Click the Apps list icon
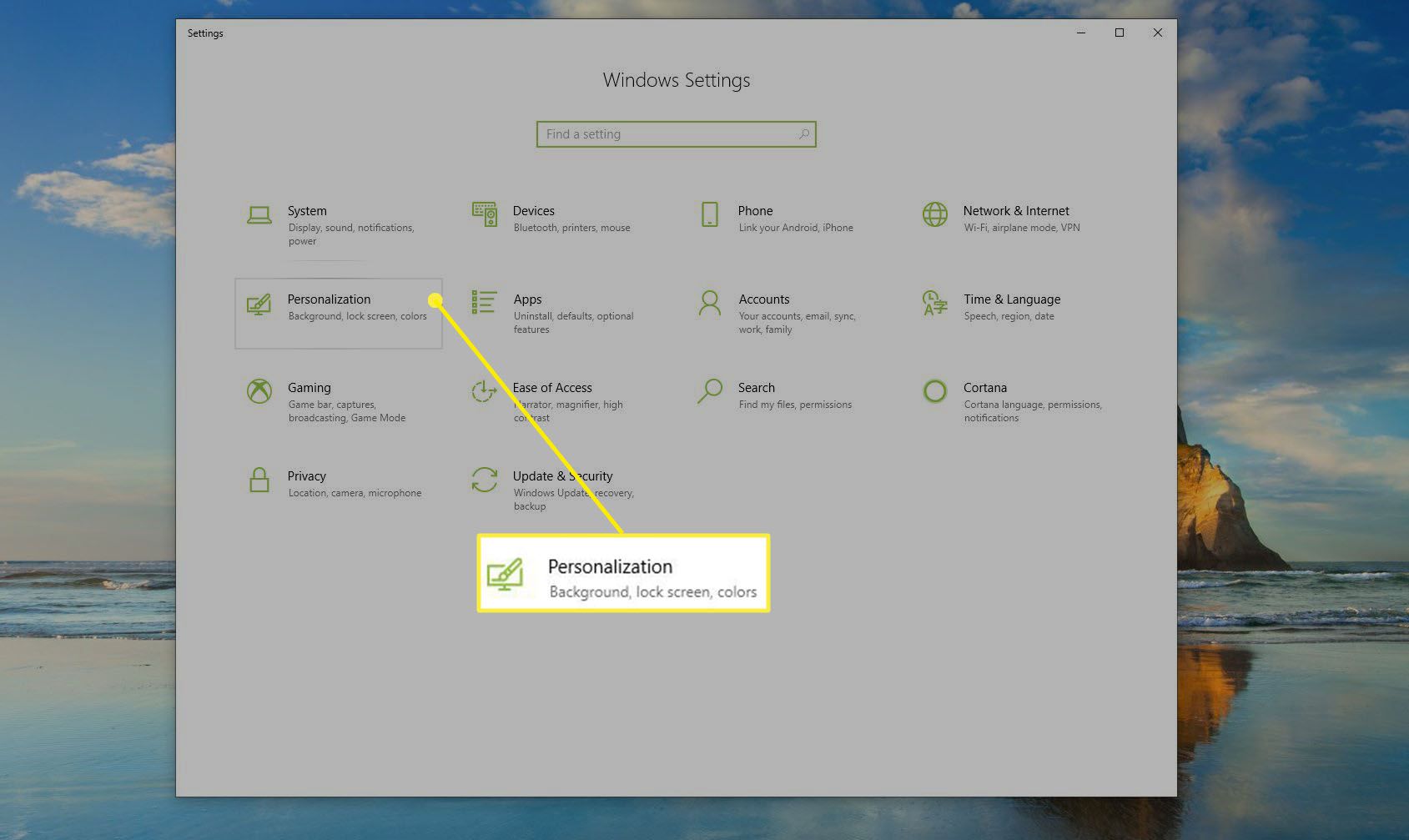This screenshot has height=840, width=1409. point(484,302)
